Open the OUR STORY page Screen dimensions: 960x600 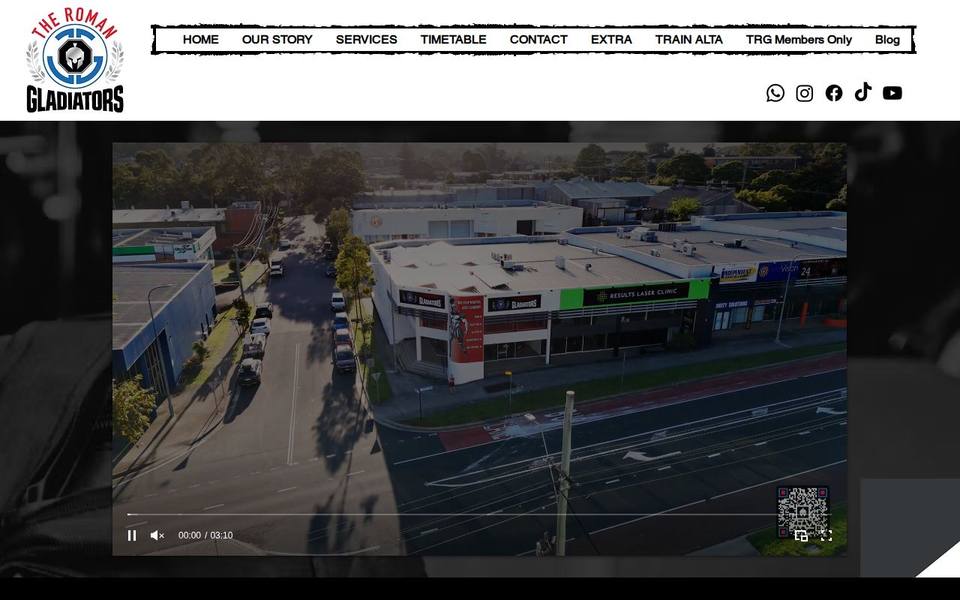(277, 40)
